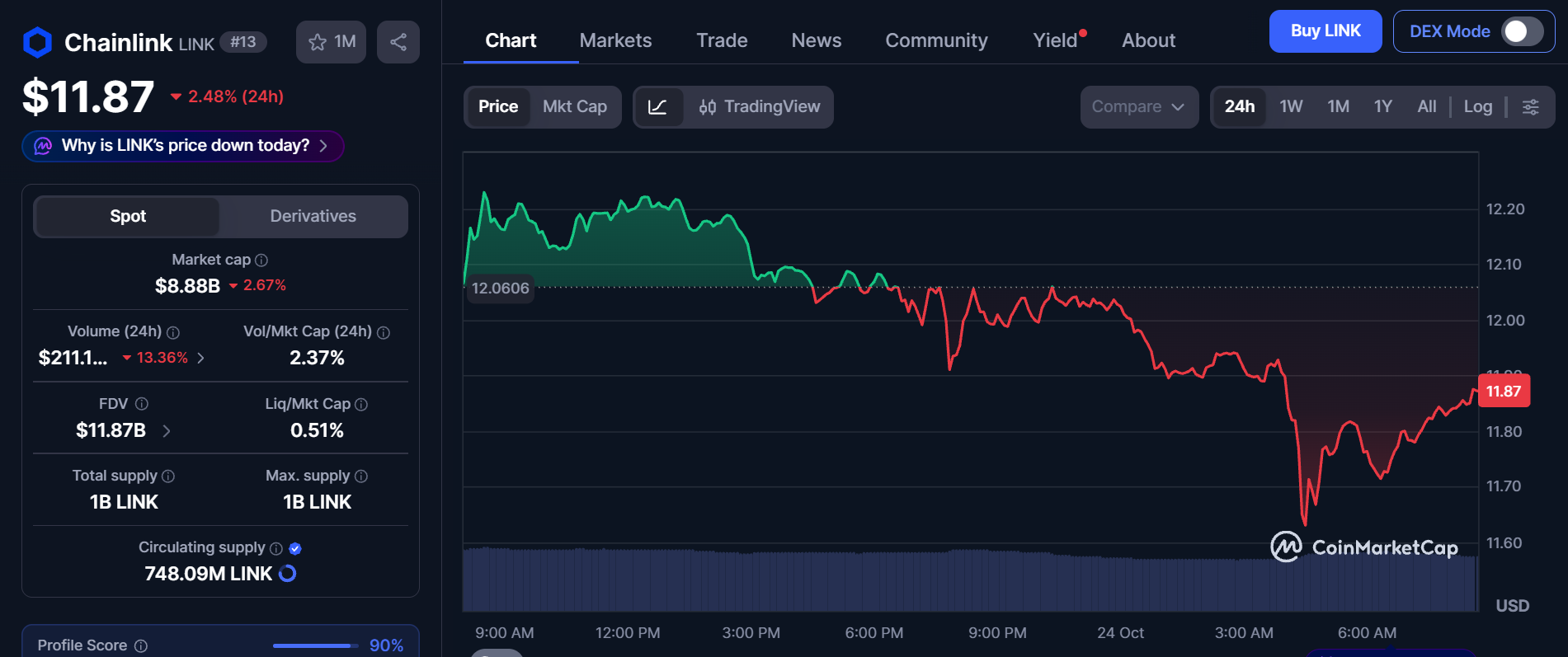Viewport: 1568px width, 657px height.
Task: Expand Volume (24h) details chevron
Action: pyautogui.click(x=200, y=358)
